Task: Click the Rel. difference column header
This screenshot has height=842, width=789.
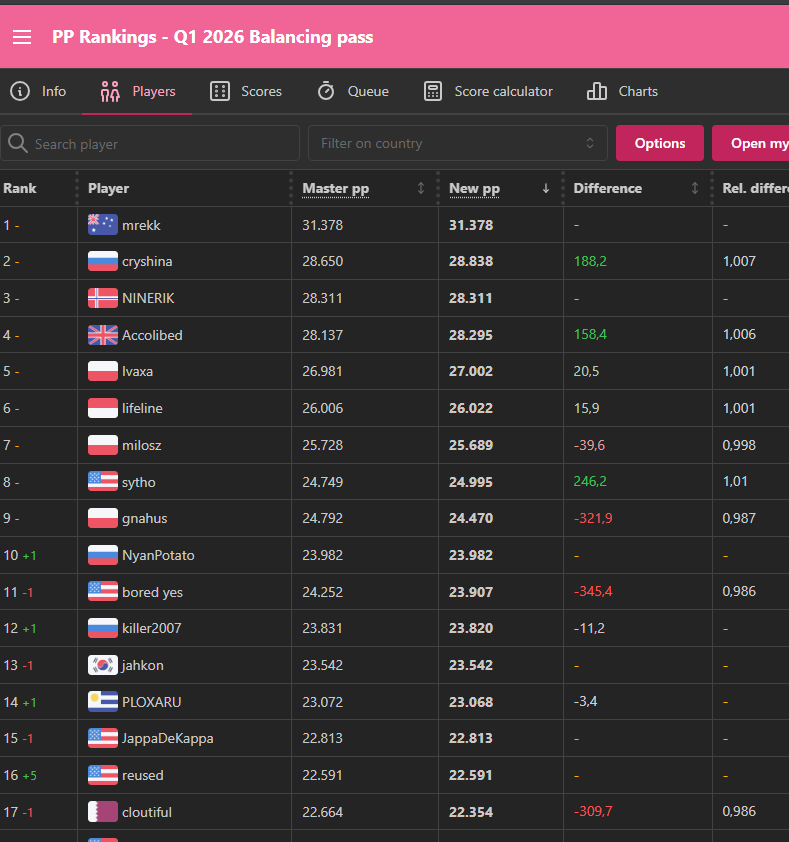Action: (755, 188)
